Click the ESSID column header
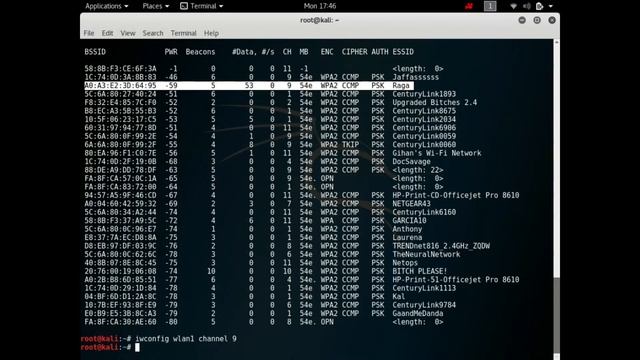The width and height of the screenshot is (640, 360). [403, 52]
